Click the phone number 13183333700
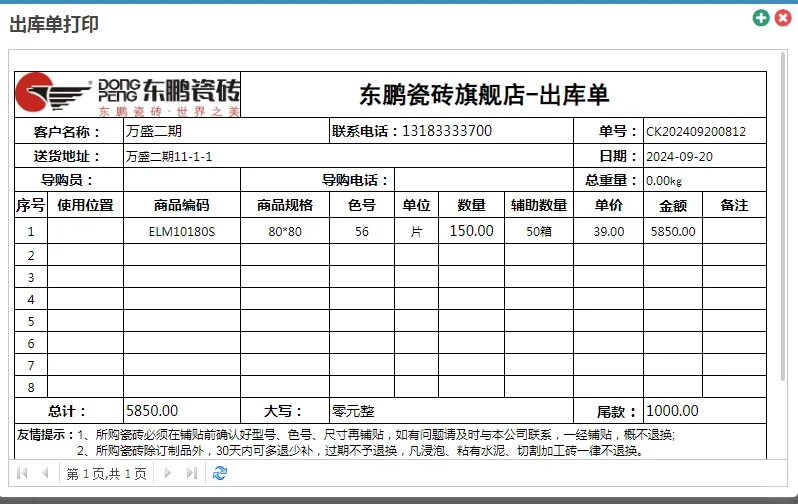The image size is (798, 504). pyautogui.click(x=447, y=131)
